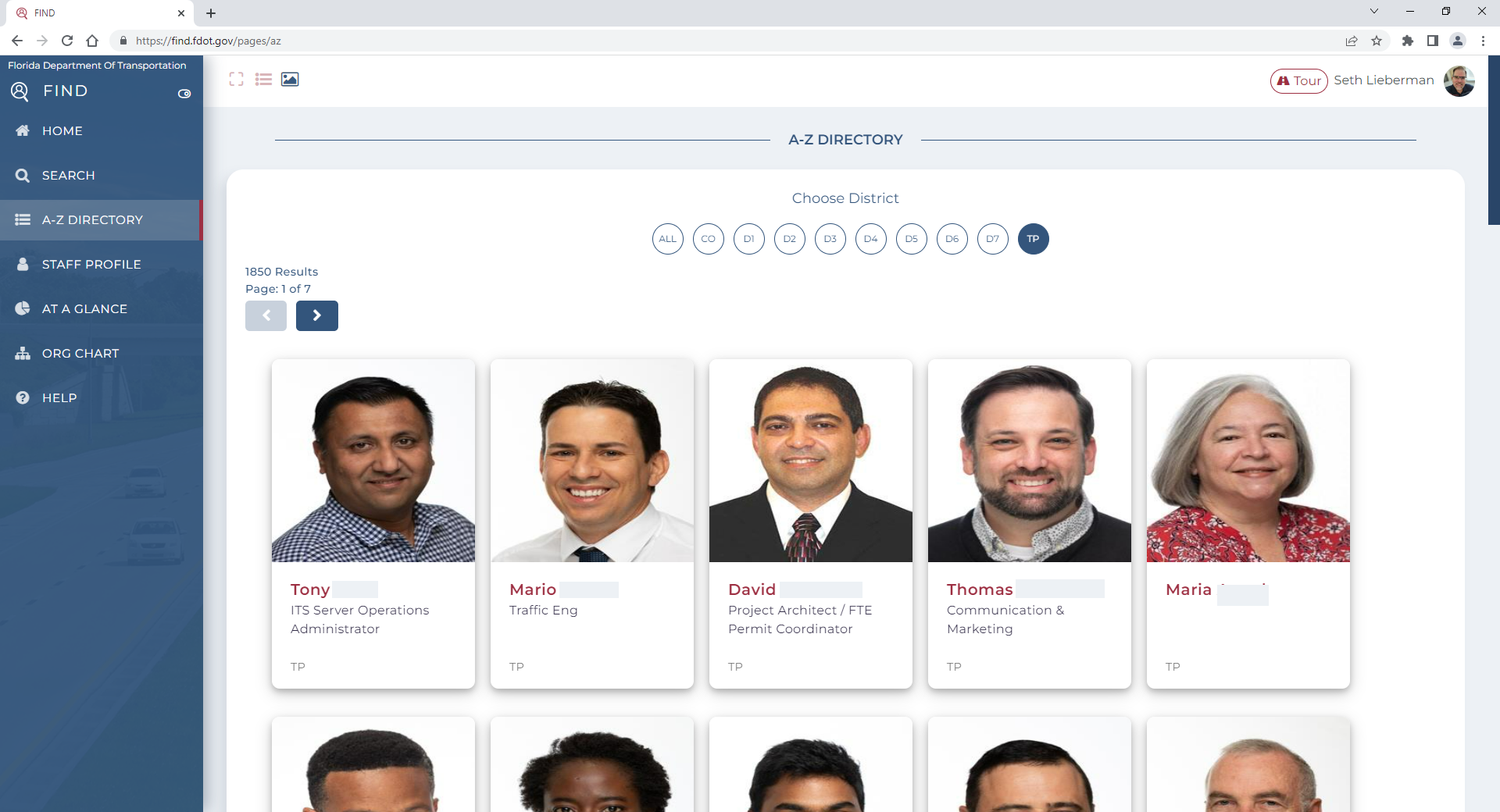The image size is (1500, 812).
Task: Select the CO district filter
Action: (x=709, y=239)
